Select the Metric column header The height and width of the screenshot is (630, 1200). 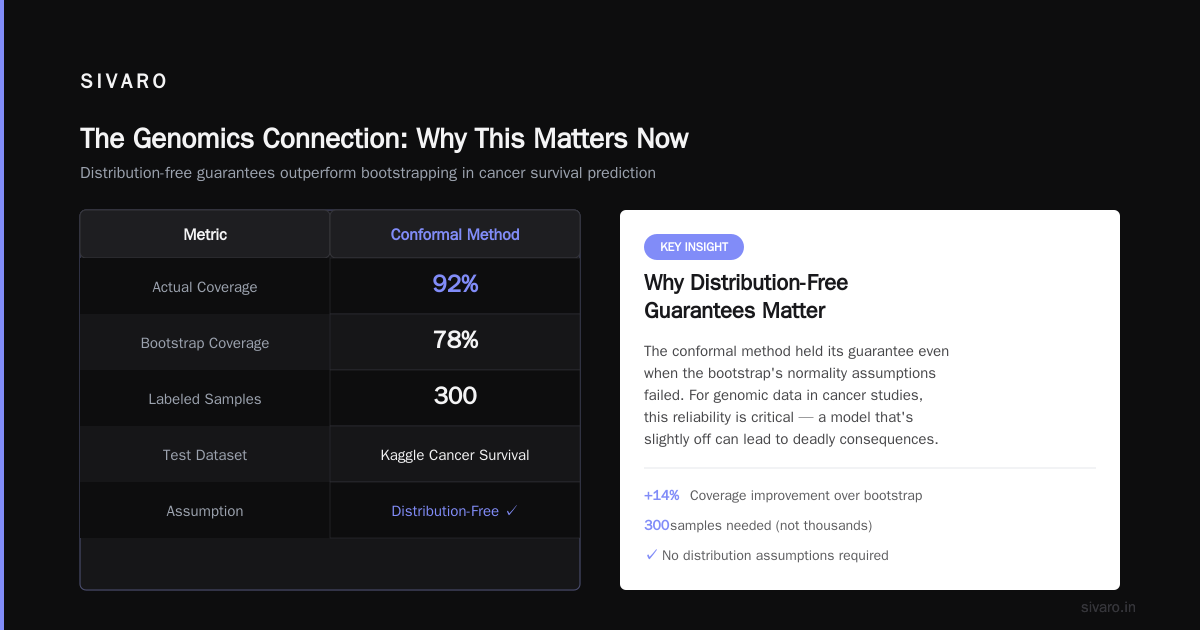[205, 234]
